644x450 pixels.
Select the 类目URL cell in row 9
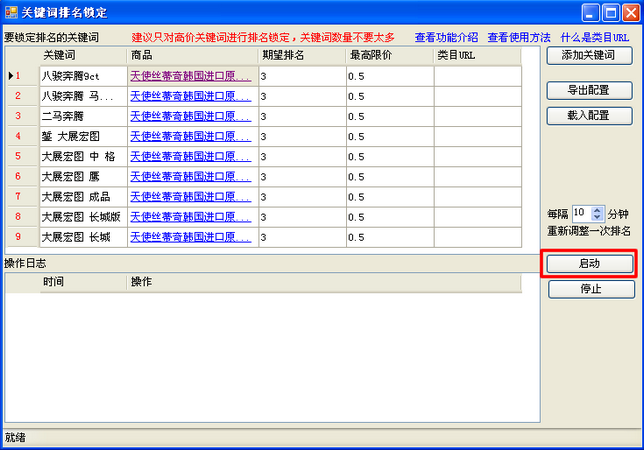point(477,237)
